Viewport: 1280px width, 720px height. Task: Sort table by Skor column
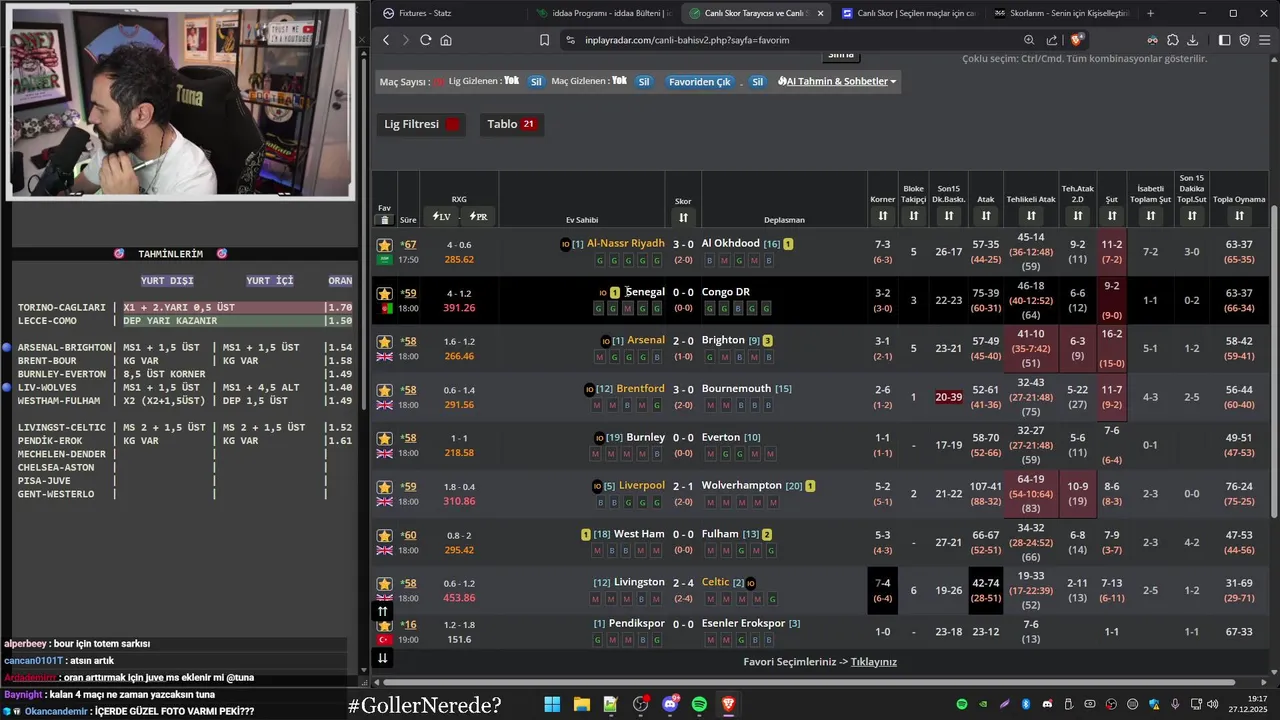pos(683,217)
